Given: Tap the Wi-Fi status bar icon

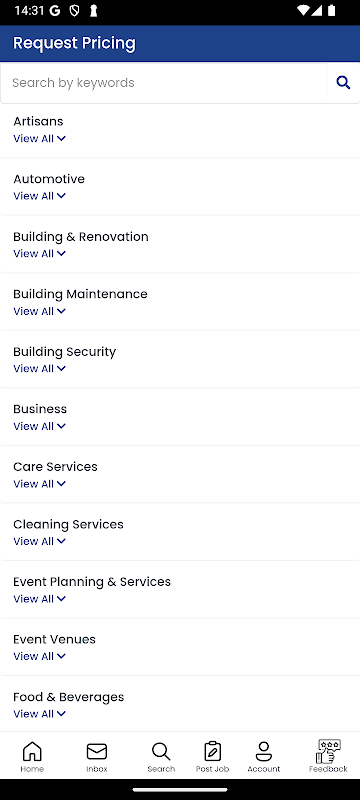Looking at the screenshot, I should click(303, 10).
